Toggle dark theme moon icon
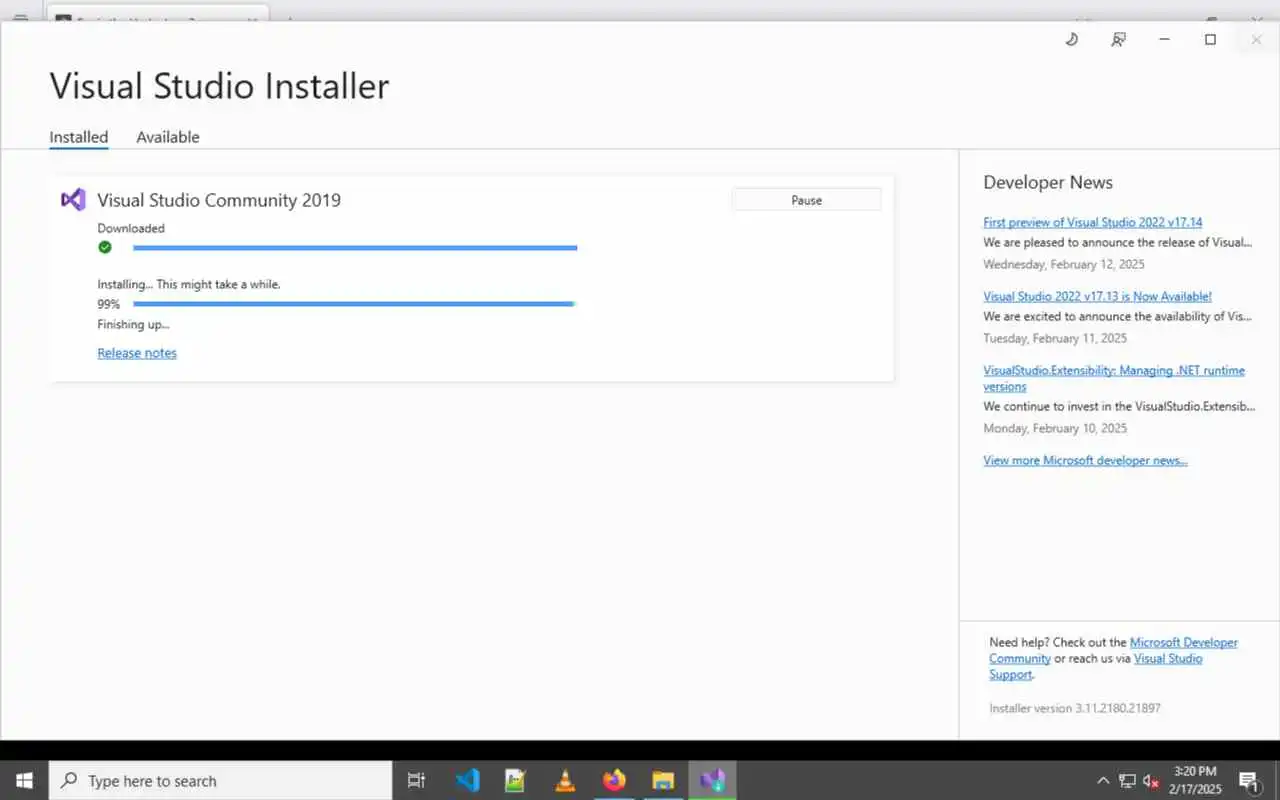Screen dimensions: 1280x800 [x=1071, y=39]
